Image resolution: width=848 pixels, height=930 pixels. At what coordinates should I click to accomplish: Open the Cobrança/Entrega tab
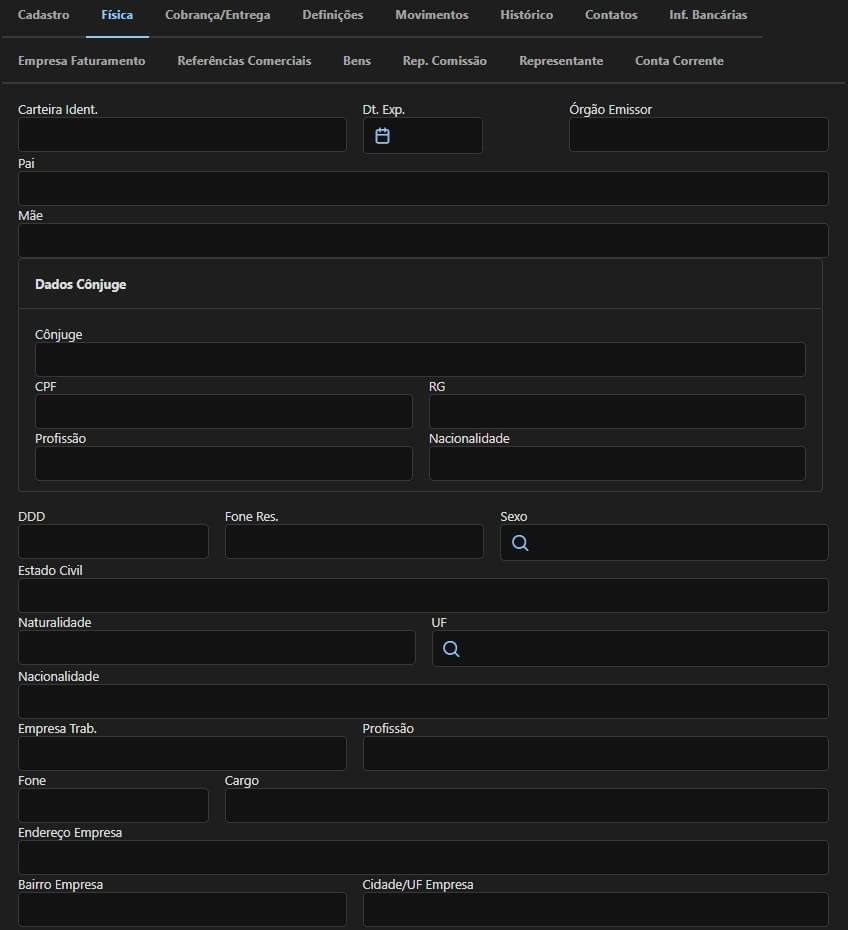point(218,15)
